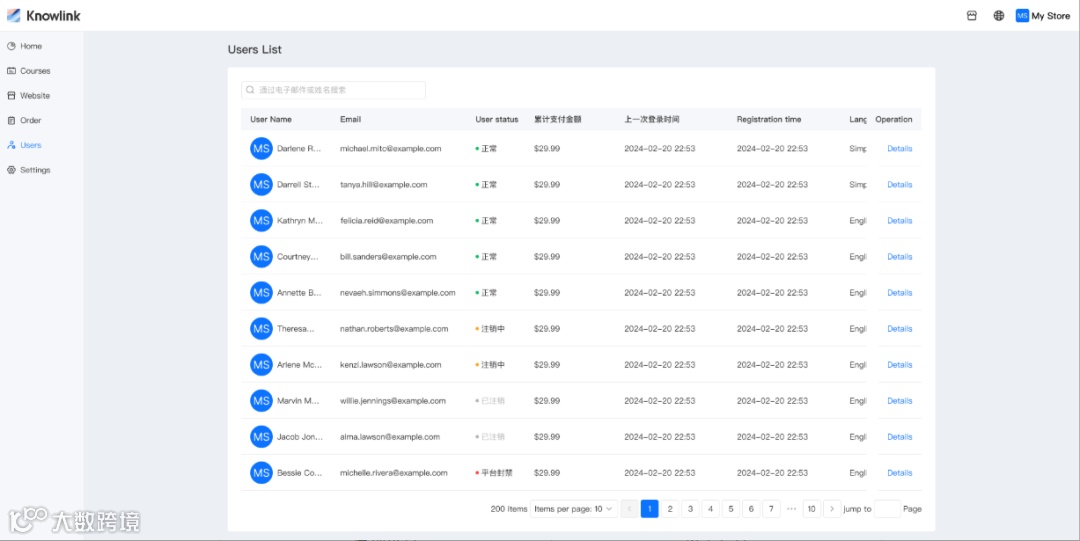The width and height of the screenshot is (1080, 541).
Task: Click Bessie Co... user avatar
Action: pyautogui.click(x=261, y=473)
